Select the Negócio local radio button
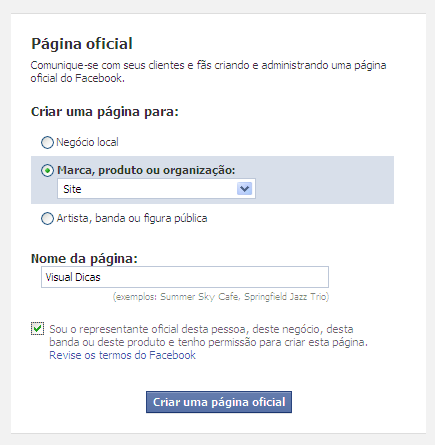The width and height of the screenshot is (435, 445). pos(47,143)
